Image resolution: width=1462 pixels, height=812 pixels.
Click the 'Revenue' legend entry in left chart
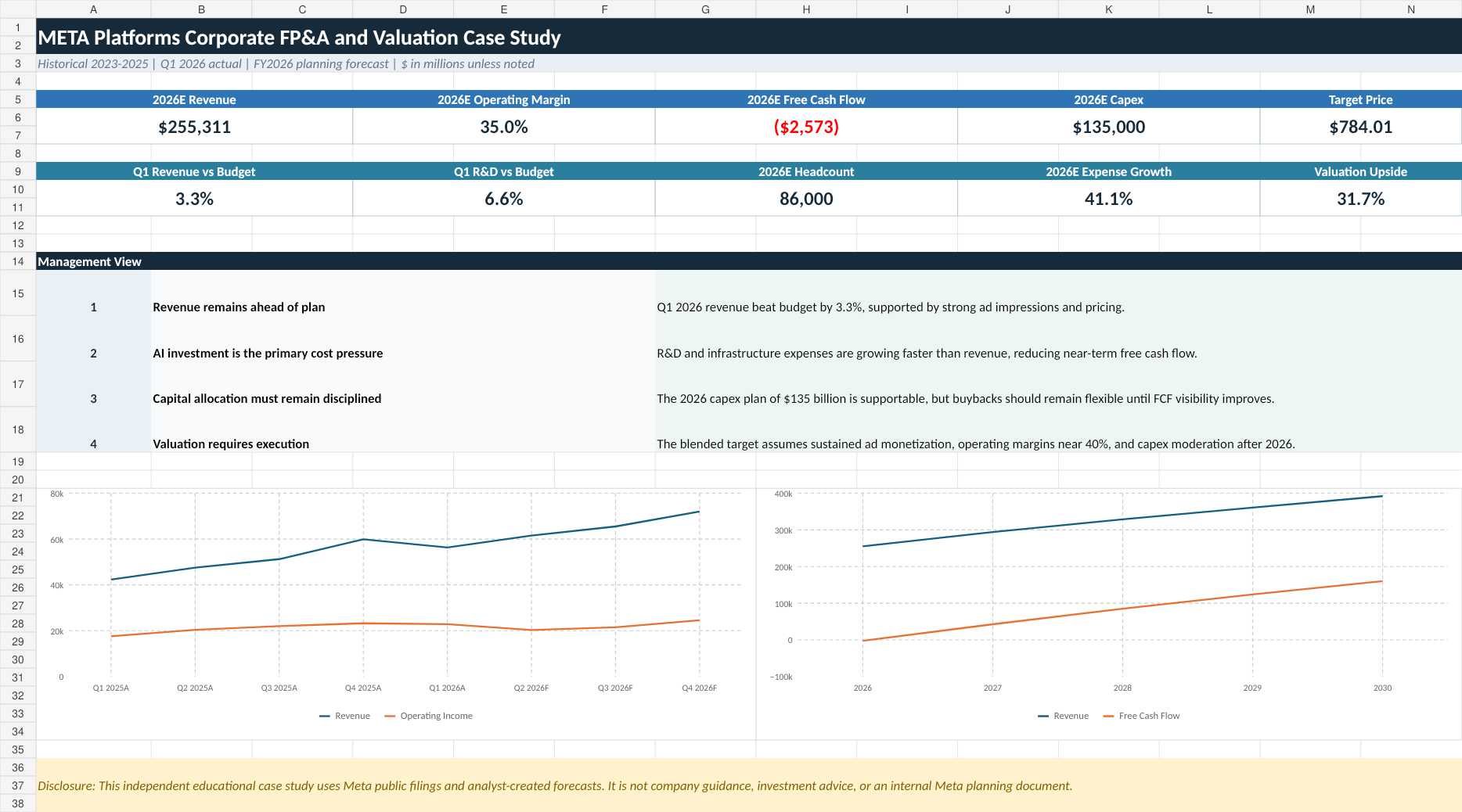click(x=344, y=716)
